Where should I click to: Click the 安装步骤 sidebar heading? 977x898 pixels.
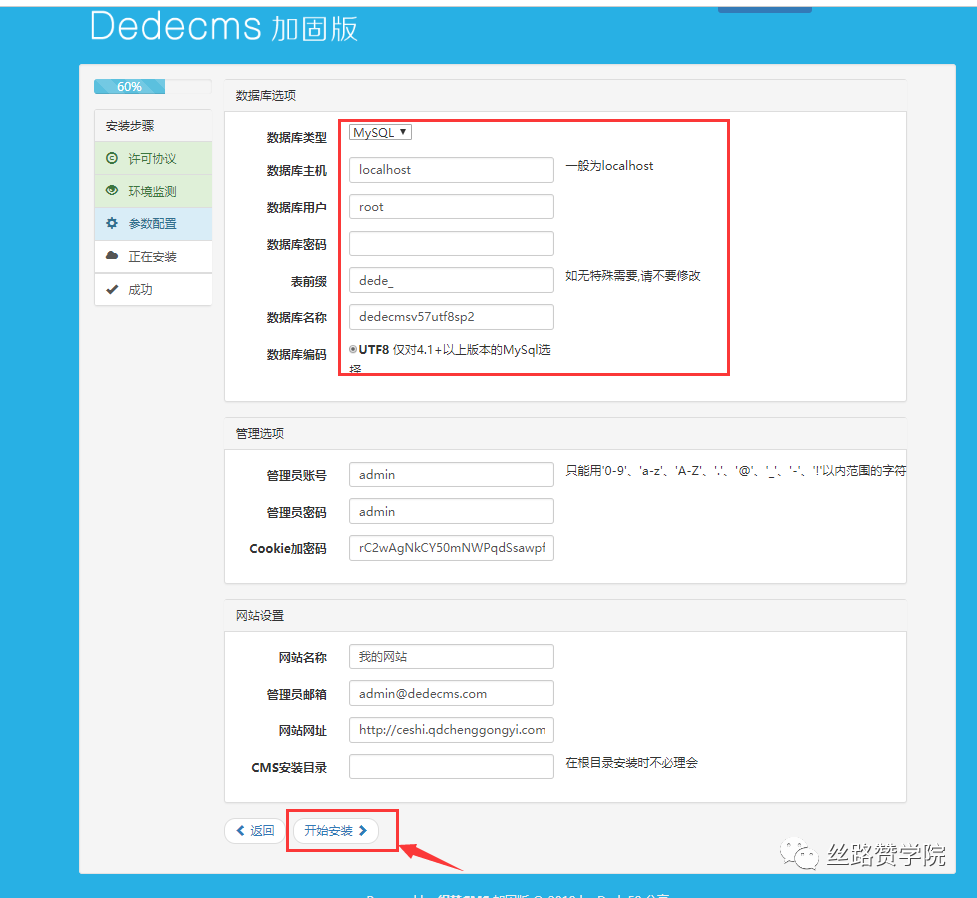coord(130,125)
